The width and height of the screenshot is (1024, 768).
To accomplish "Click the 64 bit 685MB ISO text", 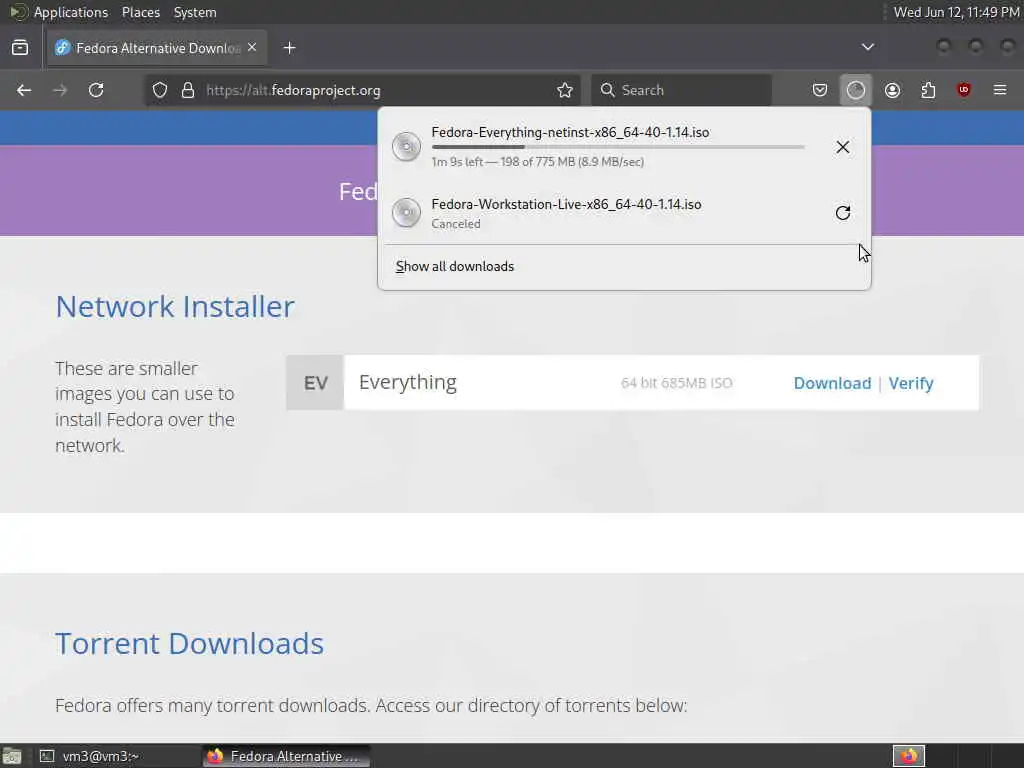I will 677,383.
